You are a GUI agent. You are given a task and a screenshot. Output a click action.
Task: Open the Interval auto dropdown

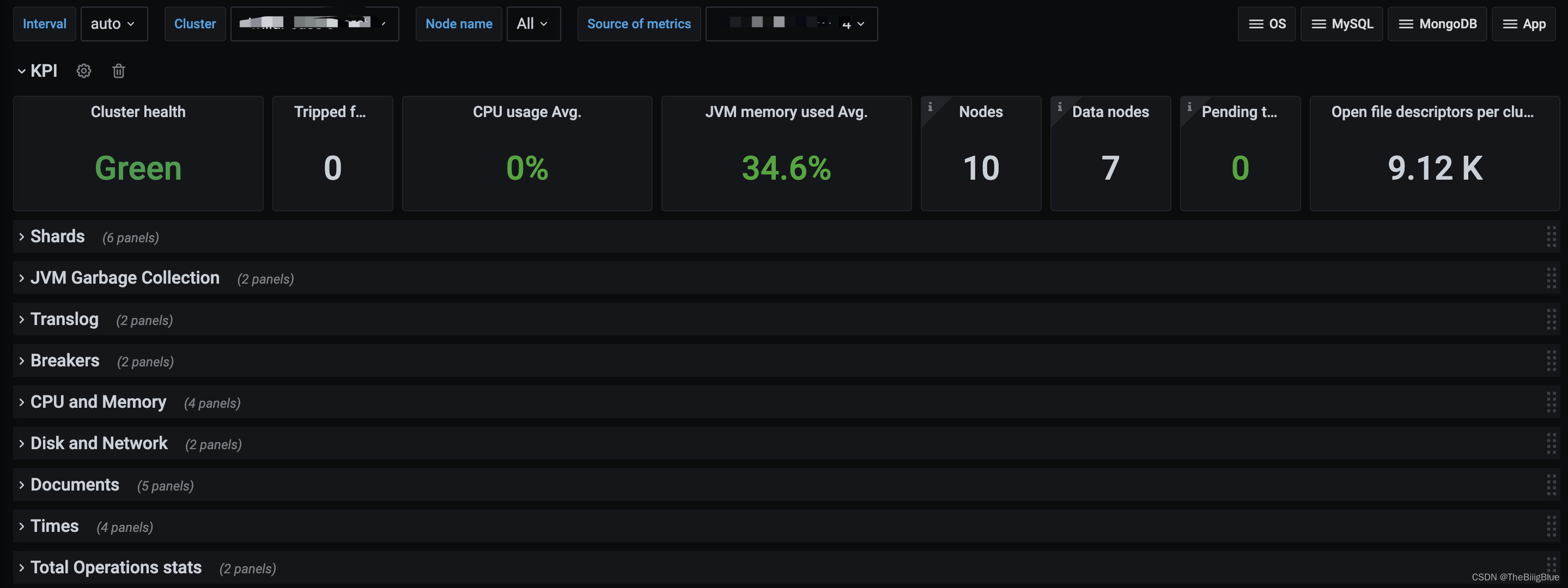click(114, 24)
